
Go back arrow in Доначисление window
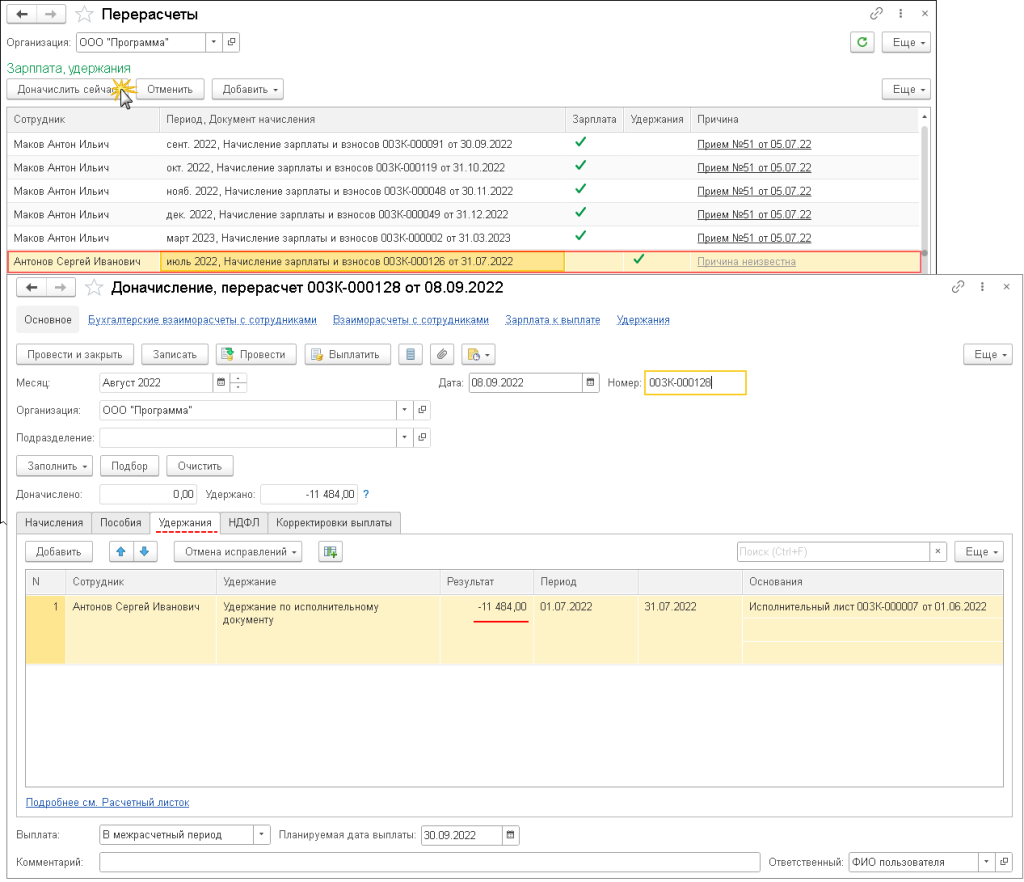tap(31, 287)
